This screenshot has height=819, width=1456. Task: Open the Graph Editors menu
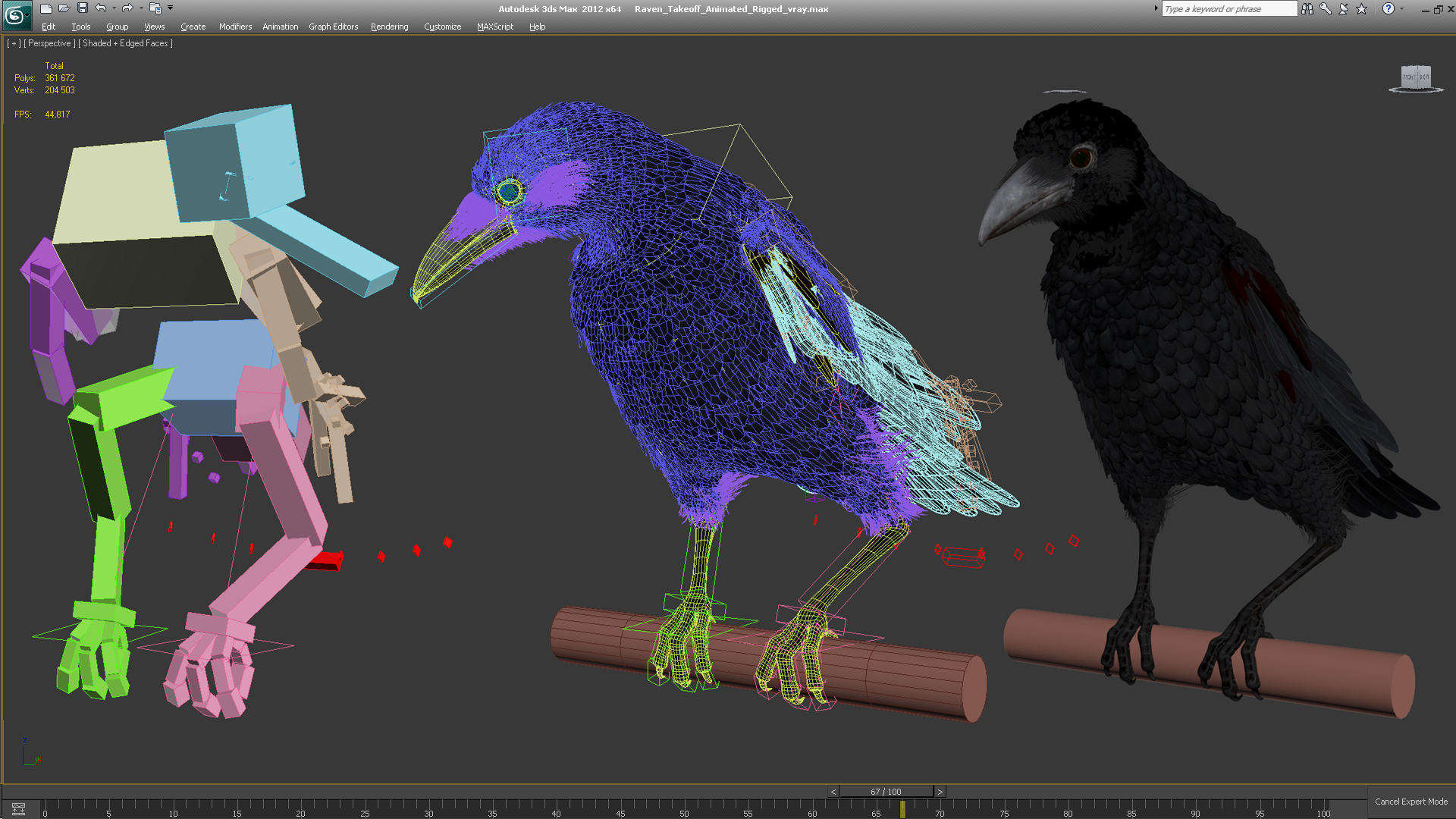tap(333, 27)
